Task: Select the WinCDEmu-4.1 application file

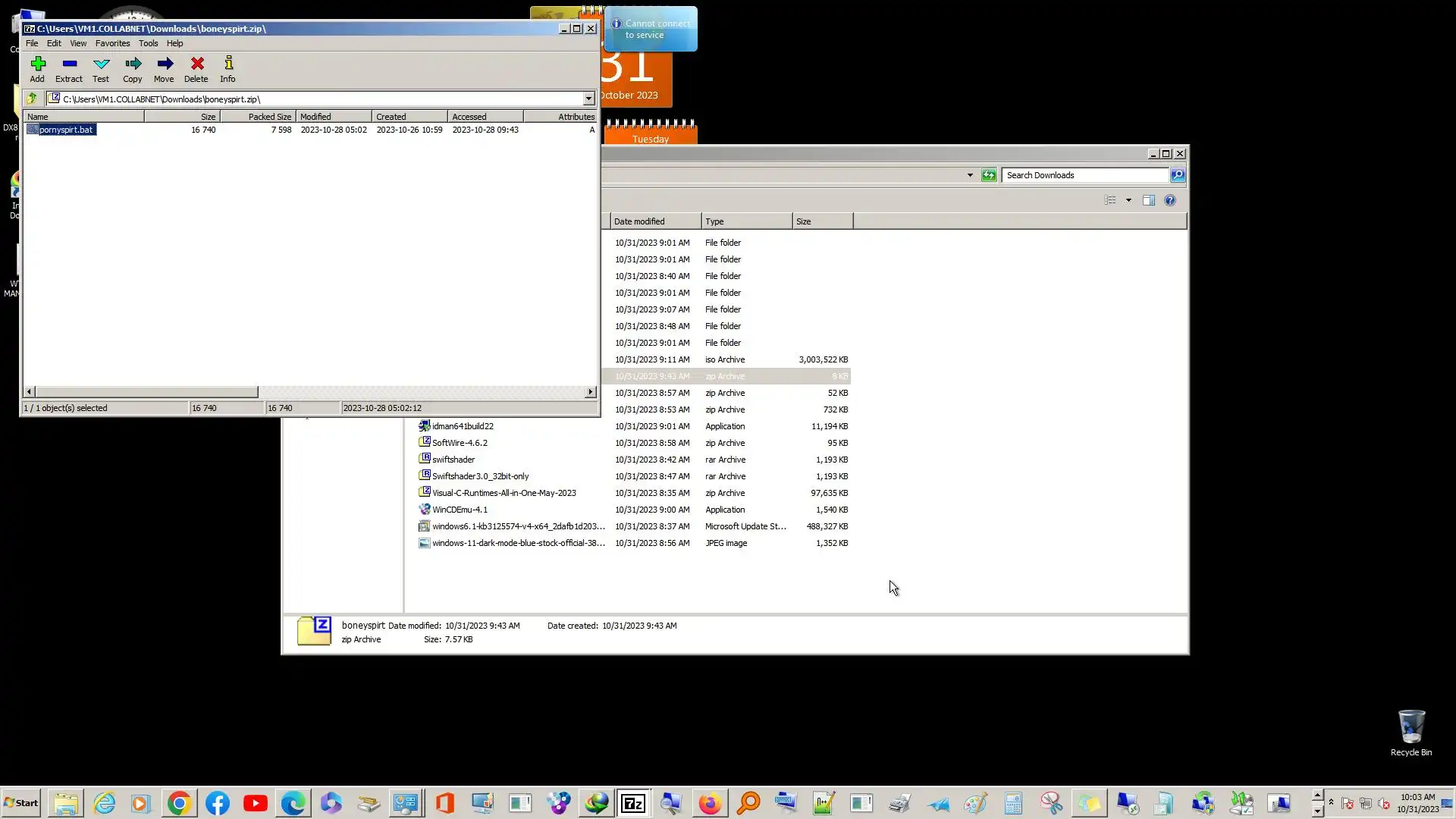Action: (460, 510)
